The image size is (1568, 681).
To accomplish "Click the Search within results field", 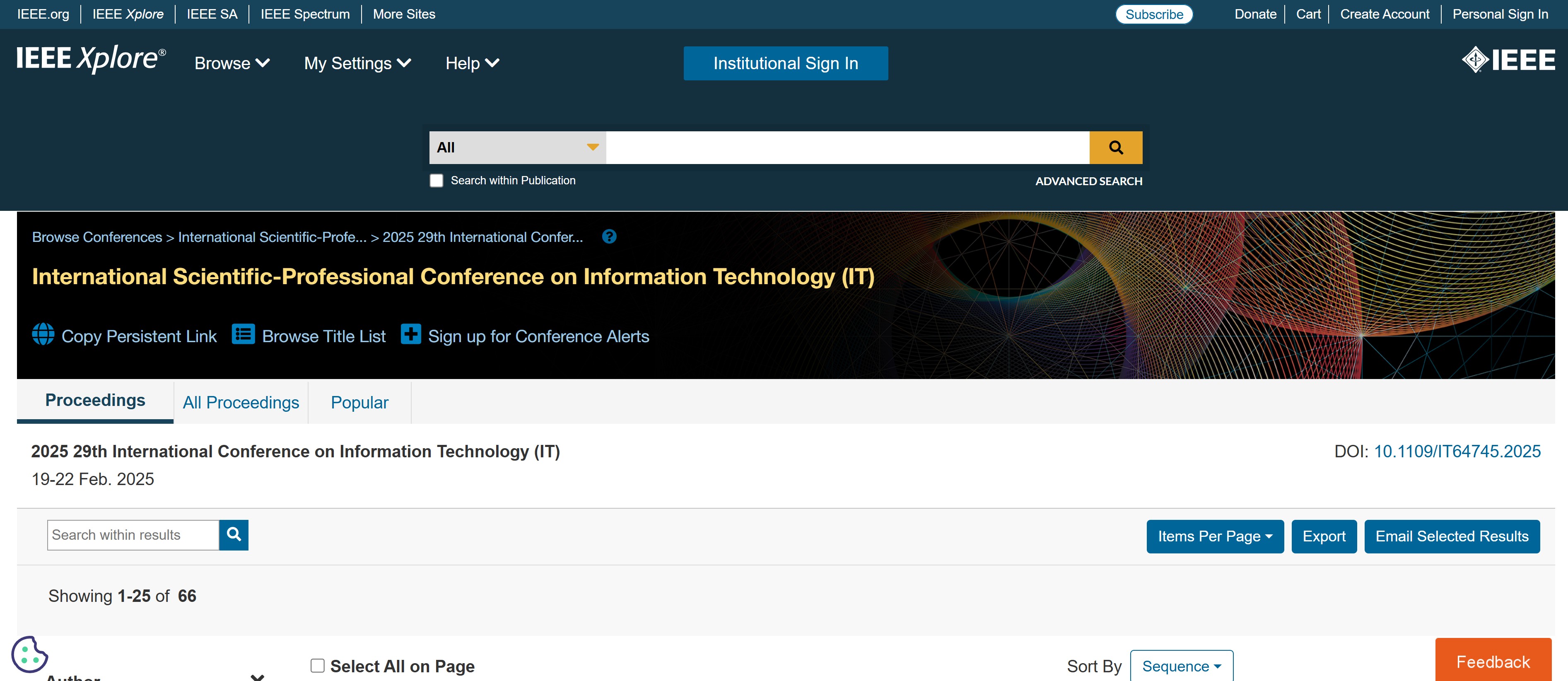I will coord(133,535).
